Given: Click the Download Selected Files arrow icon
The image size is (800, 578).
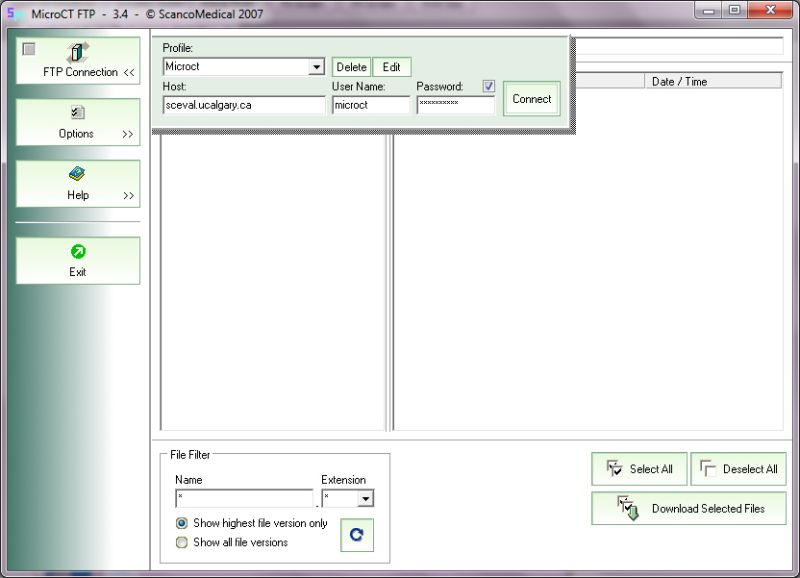Looking at the screenshot, I should pos(628,508).
